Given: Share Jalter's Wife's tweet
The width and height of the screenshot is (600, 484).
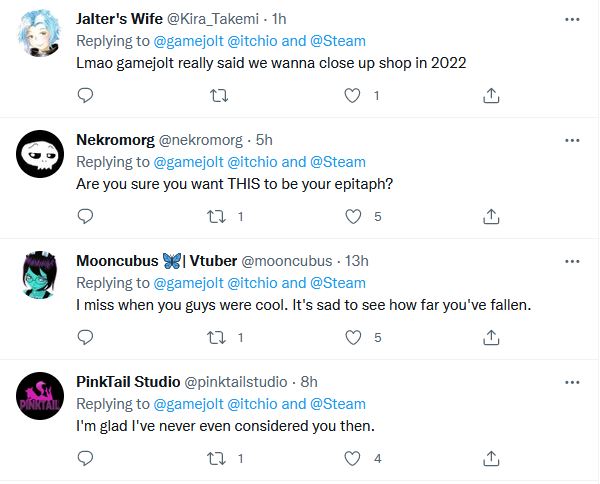Looking at the screenshot, I should [x=491, y=96].
